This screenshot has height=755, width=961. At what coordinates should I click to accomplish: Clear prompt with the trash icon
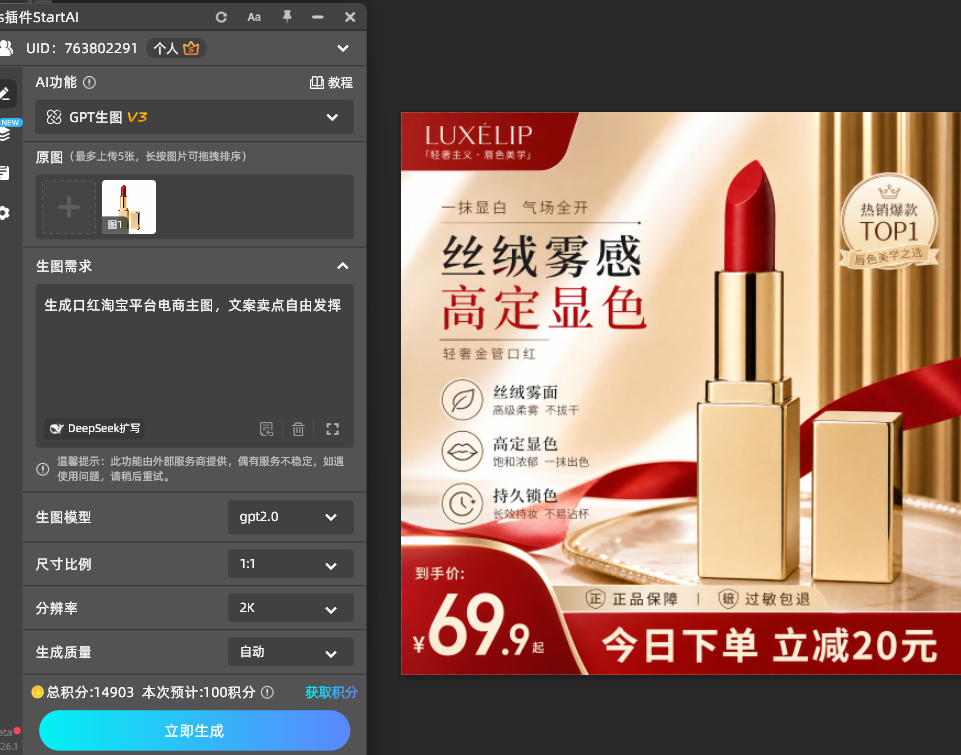click(298, 429)
